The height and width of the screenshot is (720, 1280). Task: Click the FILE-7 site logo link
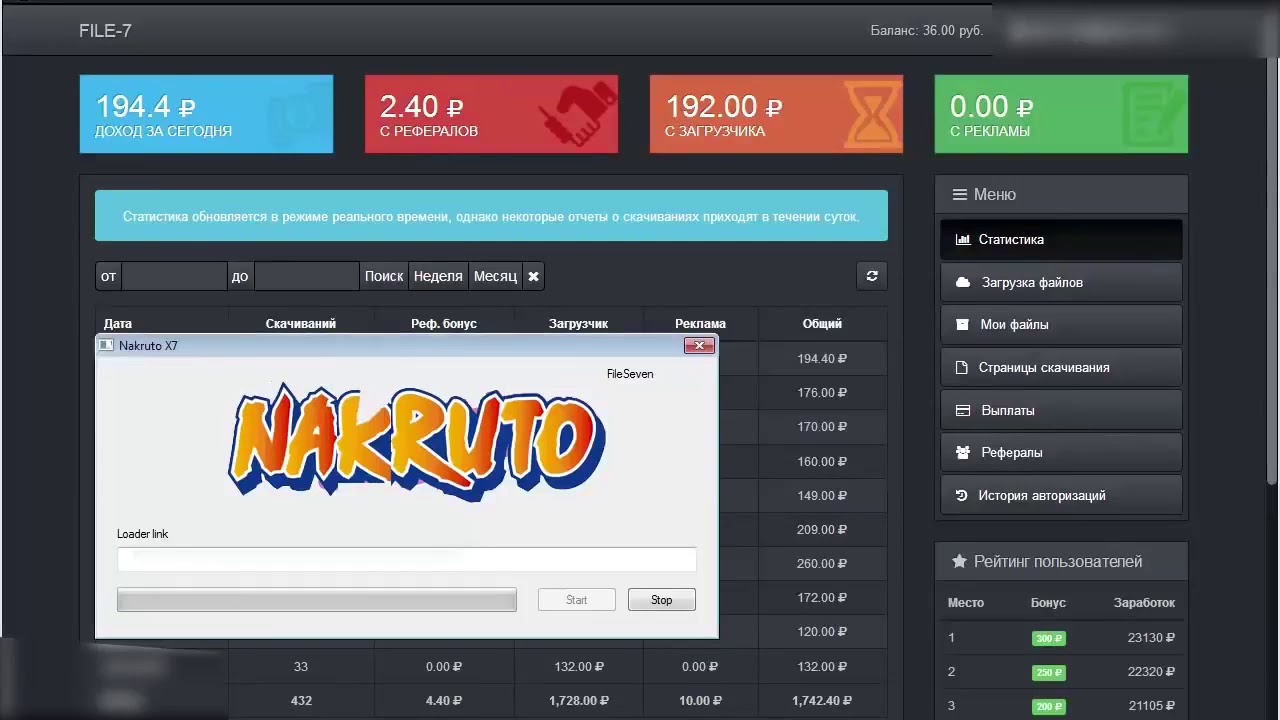tap(105, 31)
